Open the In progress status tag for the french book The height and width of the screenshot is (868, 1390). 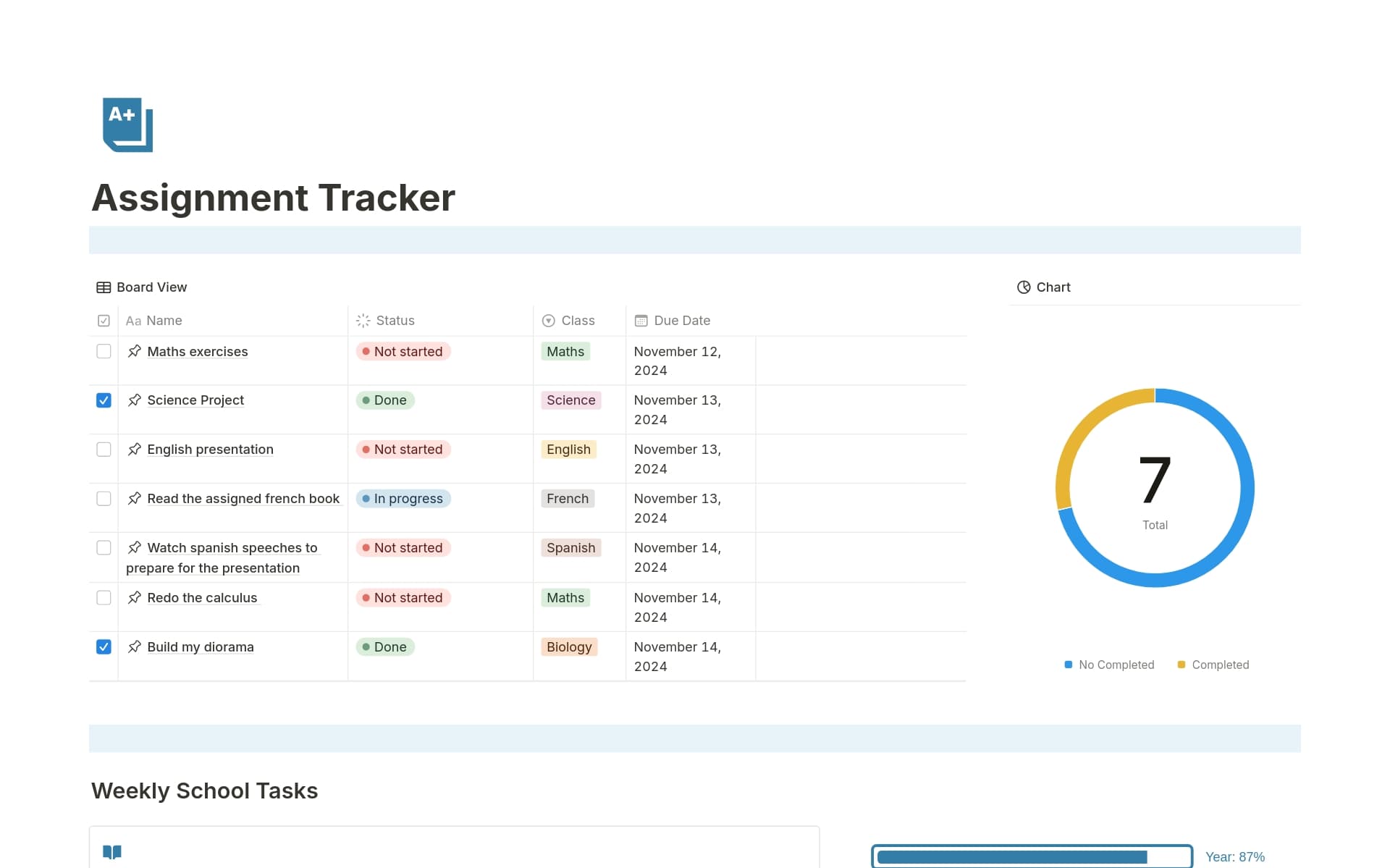403,498
